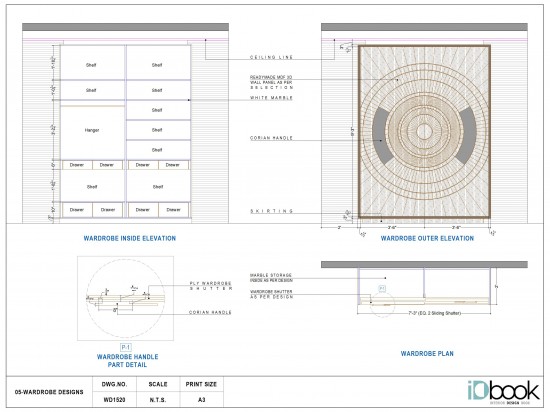Select the WHITE MARBLE annotation
This screenshot has height=412, width=550.
click(271, 98)
